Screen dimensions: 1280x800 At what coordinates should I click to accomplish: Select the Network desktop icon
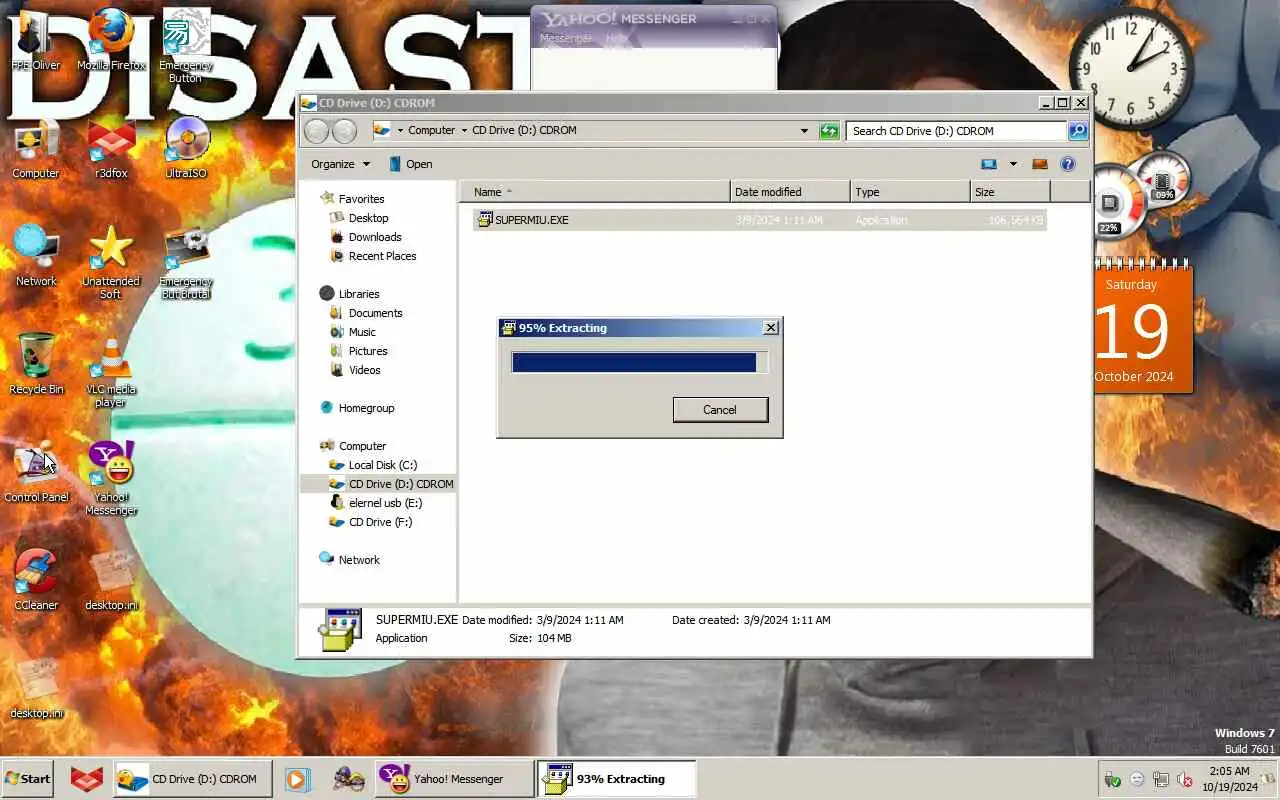coord(36,257)
